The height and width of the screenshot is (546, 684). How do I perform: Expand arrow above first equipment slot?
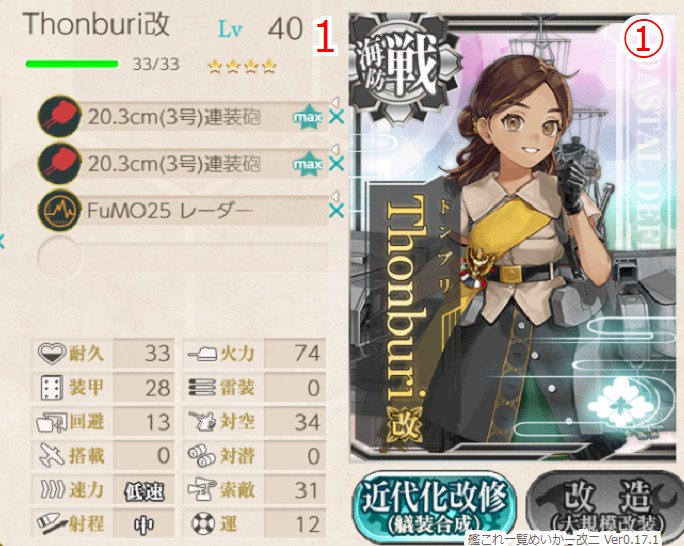pos(335,102)
